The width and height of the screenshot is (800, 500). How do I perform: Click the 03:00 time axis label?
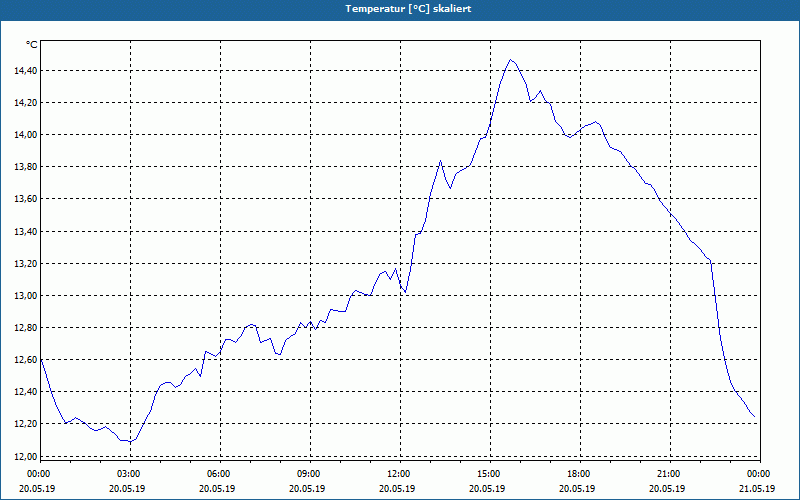[130, 474]
